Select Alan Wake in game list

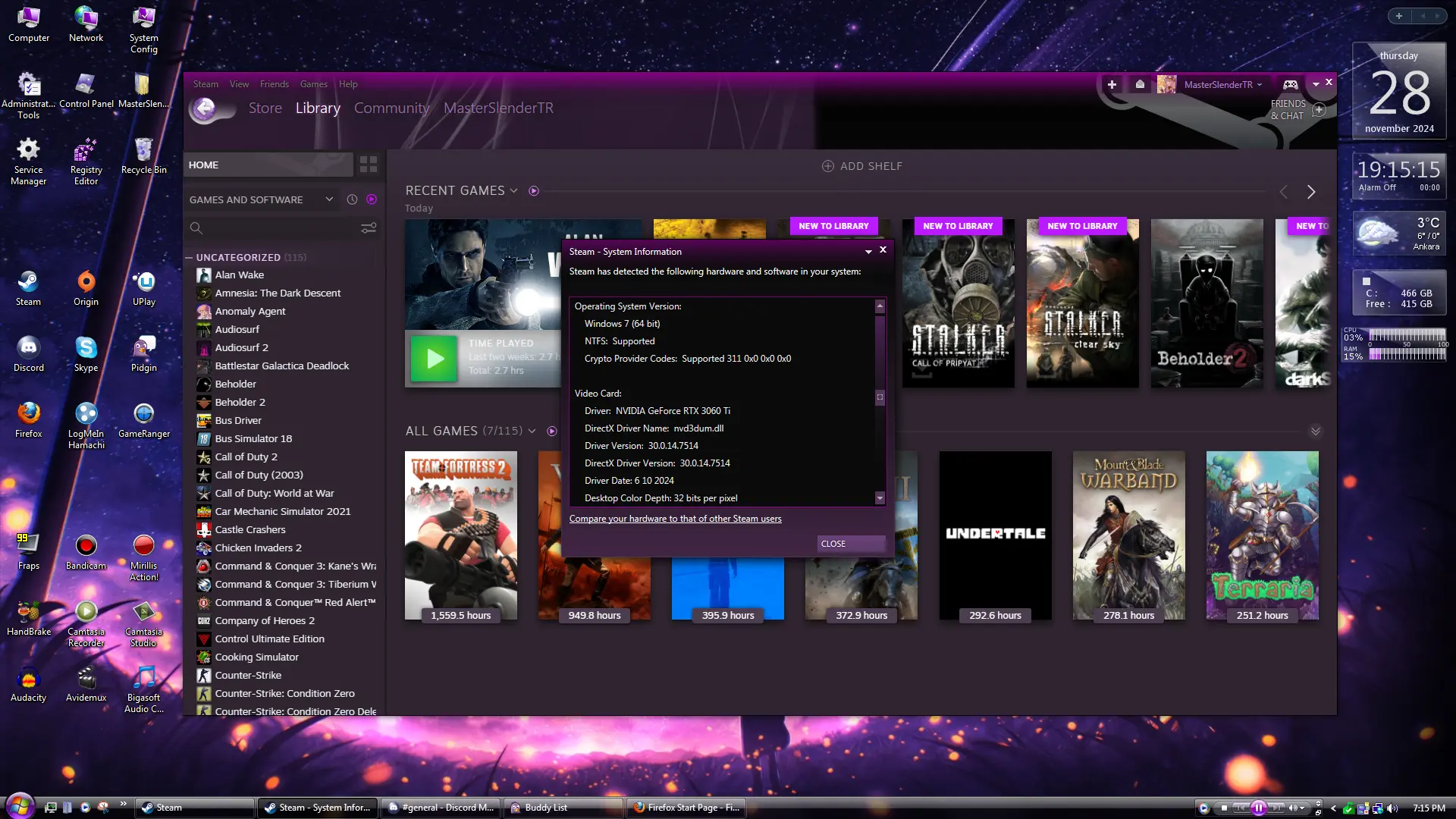(285, 275)
